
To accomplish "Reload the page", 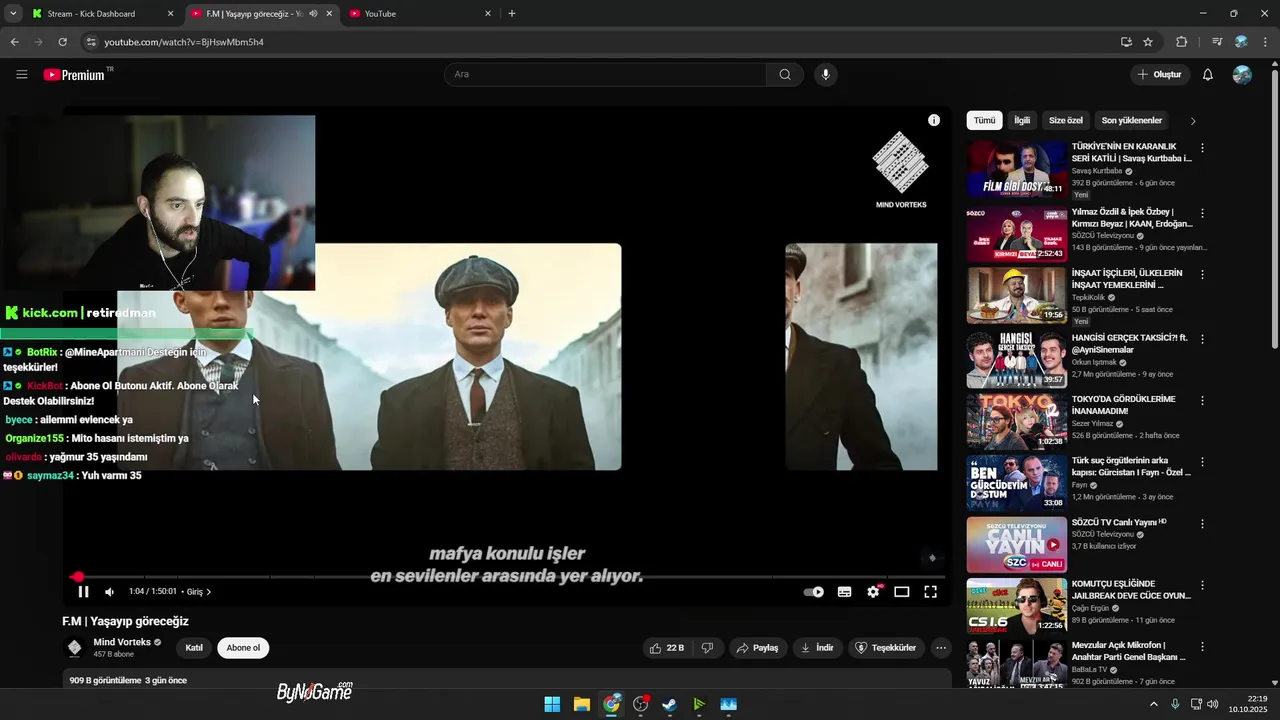I will click(62, 42).
